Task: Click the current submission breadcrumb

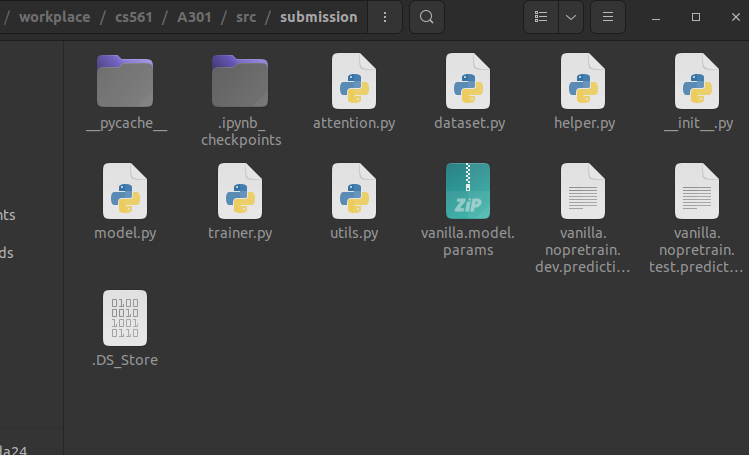Action: pyautogui.click(x=319, y=17)
